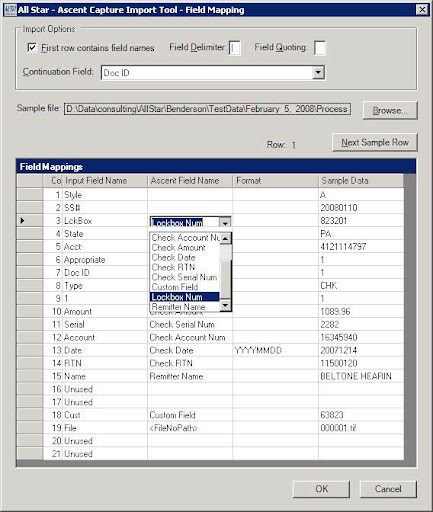The width and height of the screenshot is (433, 512).
Task: Click the Browse button
Action: coord(390,110)
